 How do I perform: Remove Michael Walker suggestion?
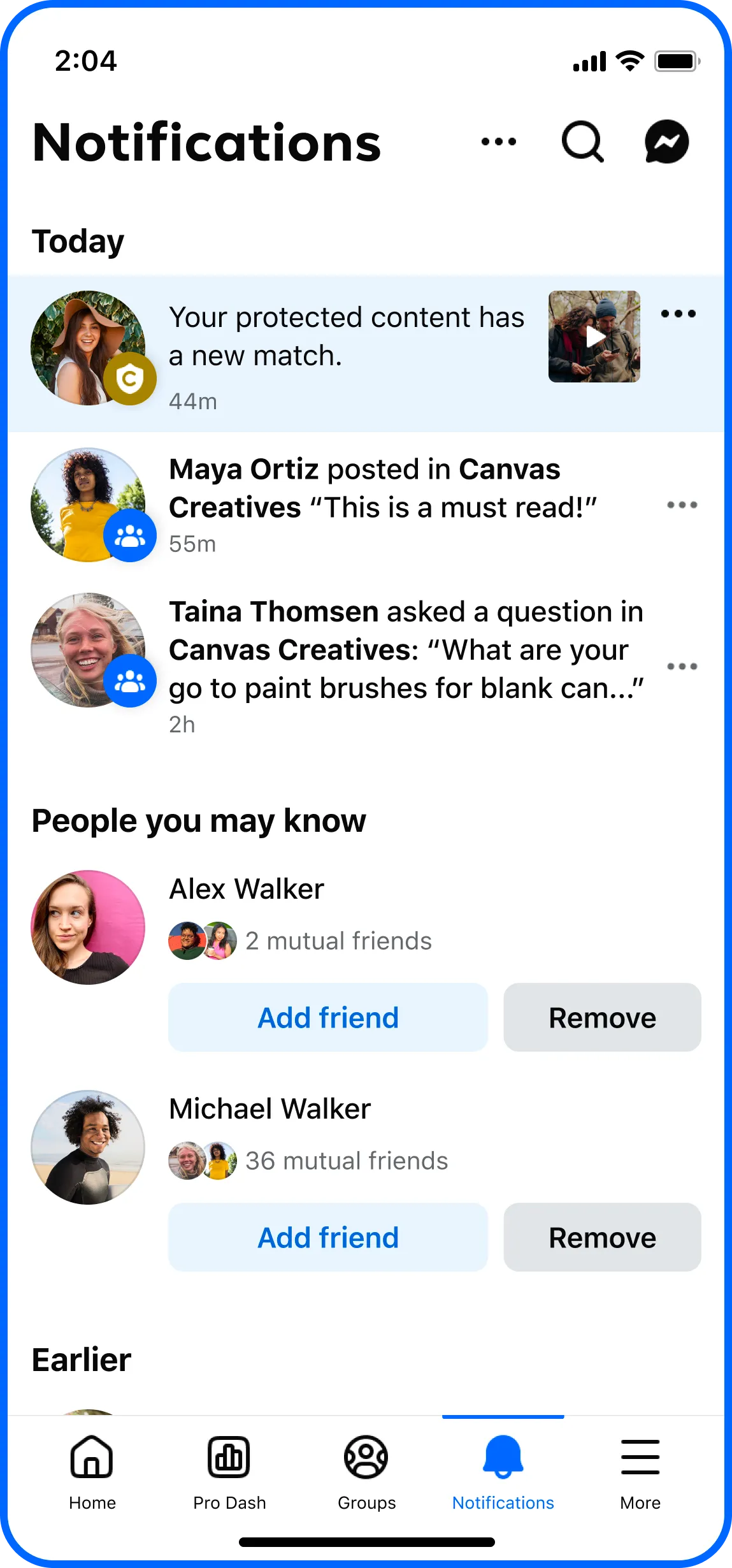[602, 1238]
